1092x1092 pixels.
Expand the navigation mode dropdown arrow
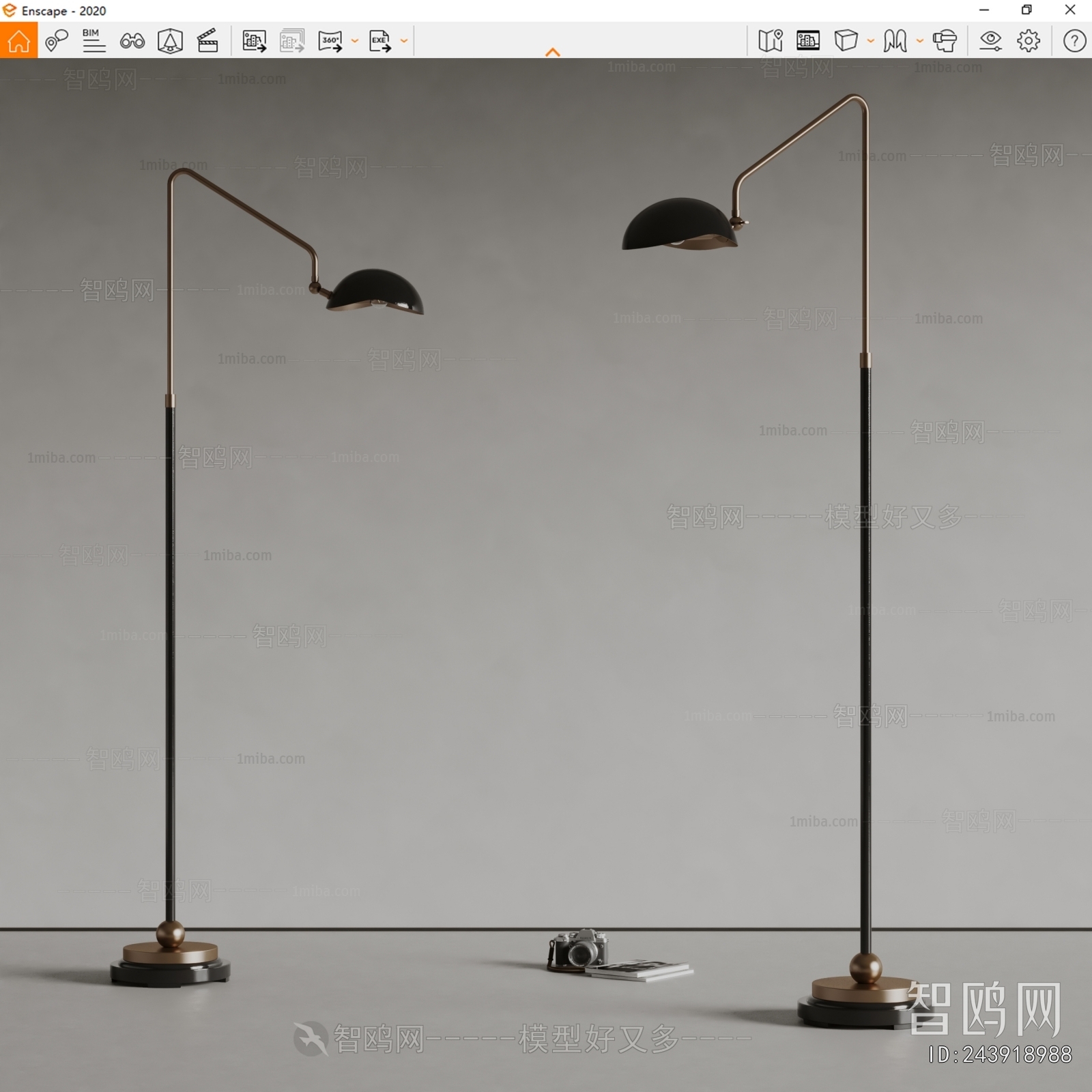tap(920, 41)
